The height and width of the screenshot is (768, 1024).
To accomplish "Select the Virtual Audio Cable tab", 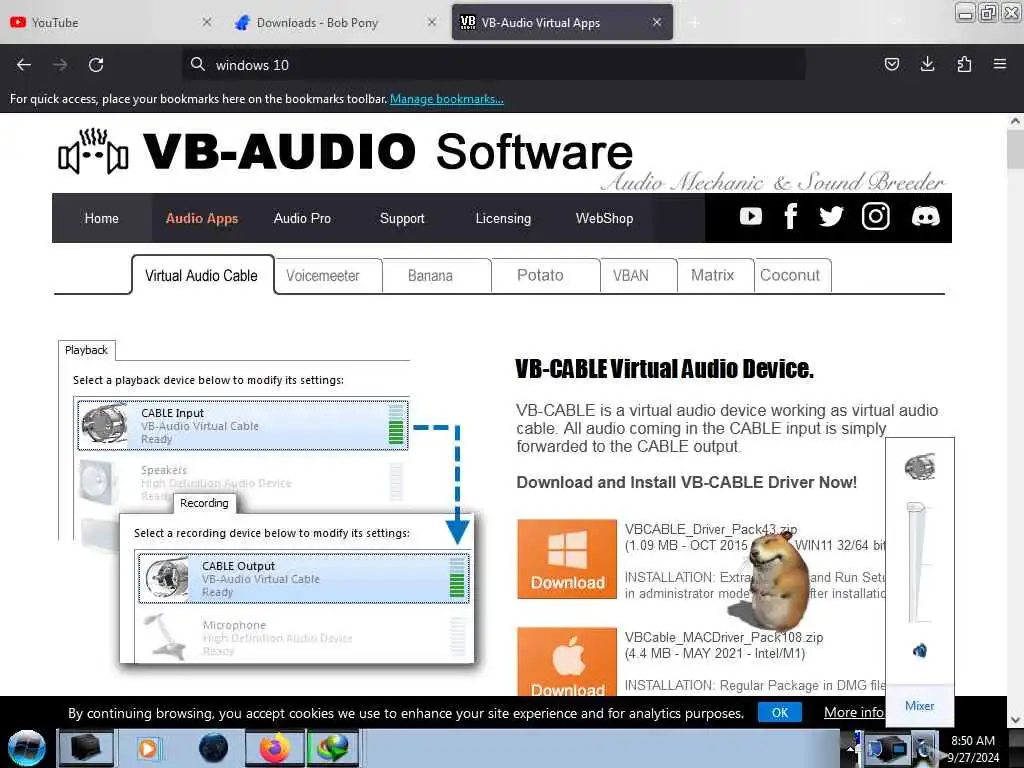I will point(202,276).
